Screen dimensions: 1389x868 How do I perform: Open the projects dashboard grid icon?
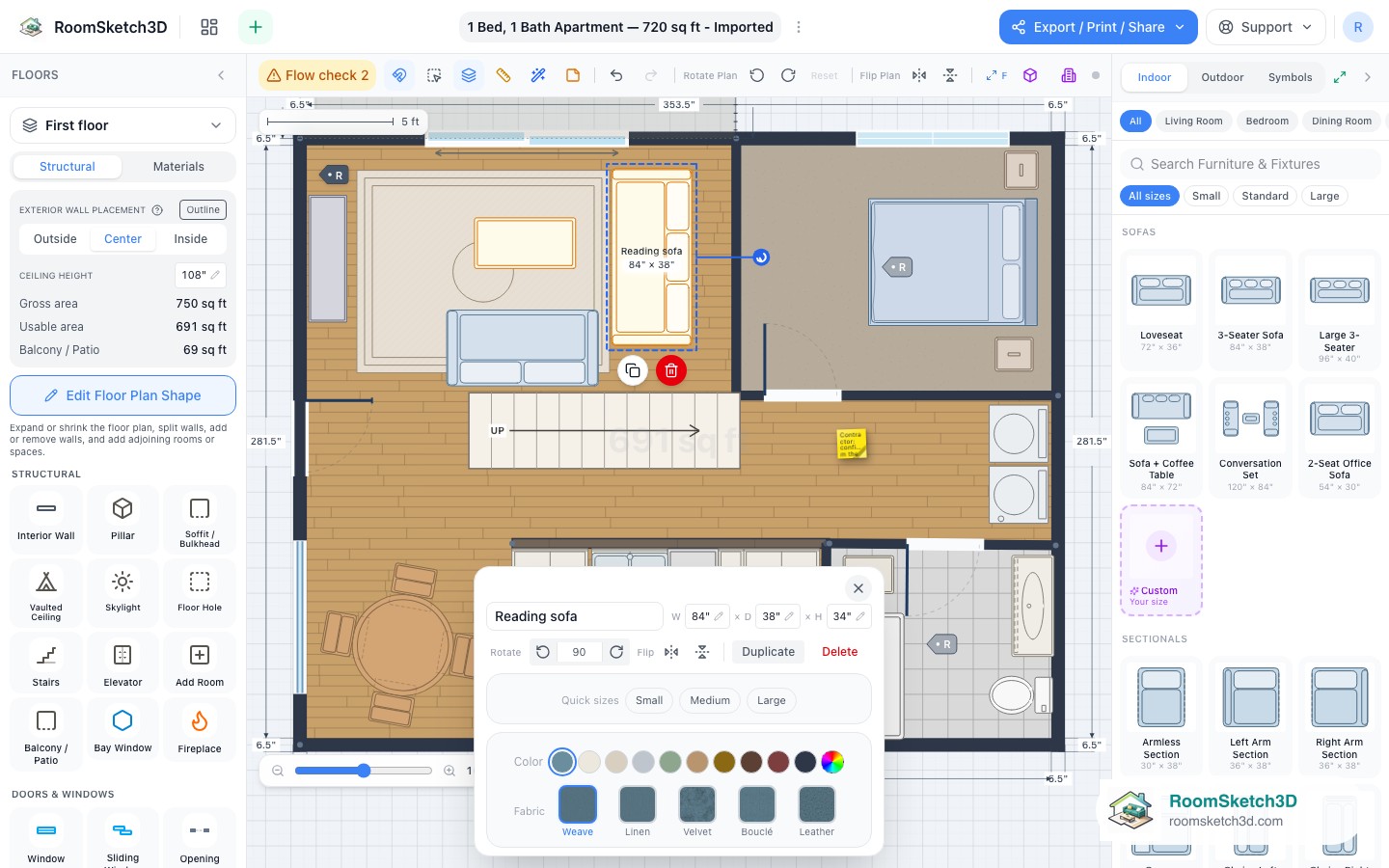pos(209,27)
